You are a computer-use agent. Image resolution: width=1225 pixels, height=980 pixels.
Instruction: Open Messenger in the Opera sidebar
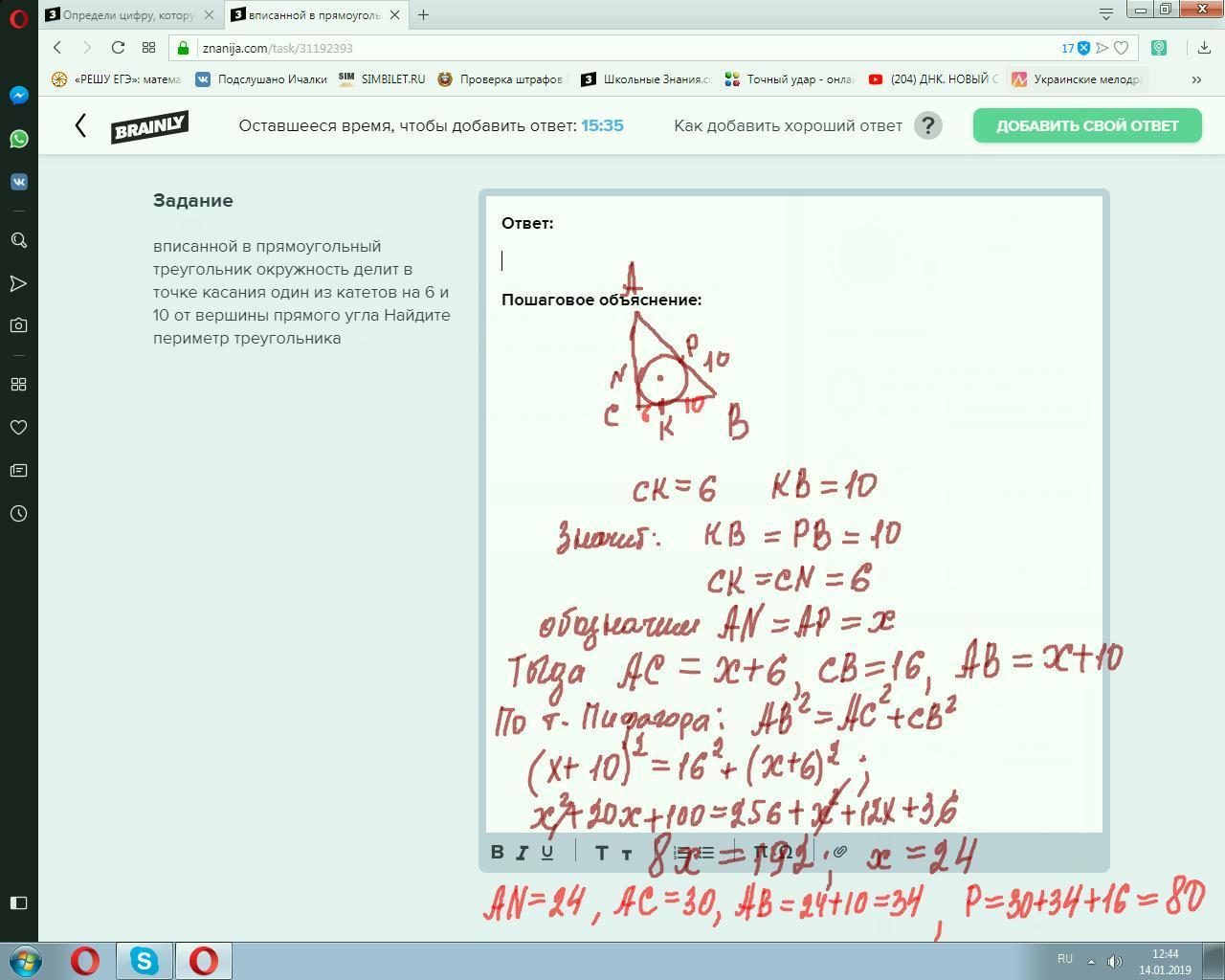coord(19,96)
